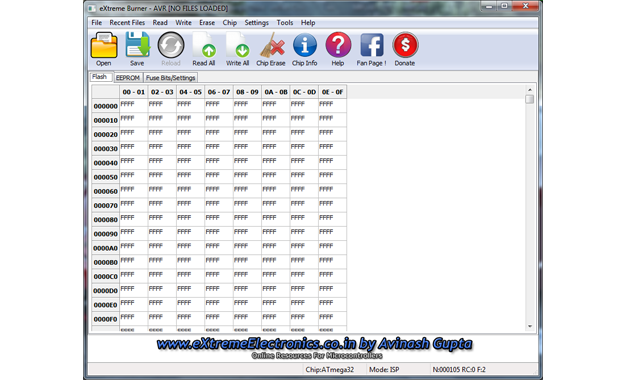This screenshot has height=380, width=626.
Task: Switch to the EEPROM tab
Action: tap(128, 77)
